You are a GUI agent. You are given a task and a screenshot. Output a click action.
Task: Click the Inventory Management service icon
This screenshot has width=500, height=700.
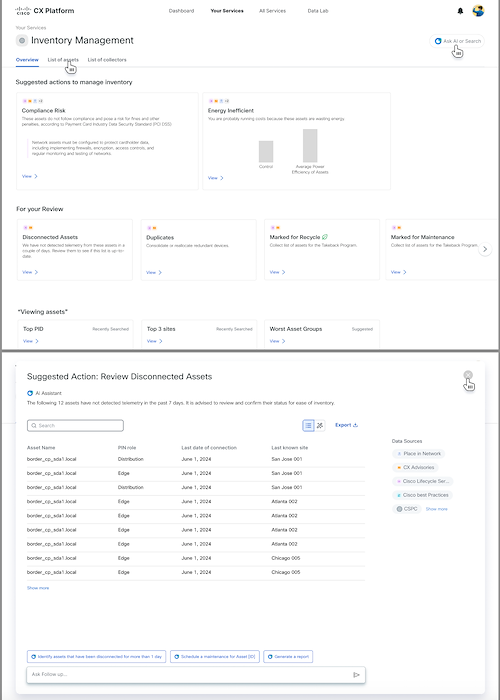[x=22, y=41]
